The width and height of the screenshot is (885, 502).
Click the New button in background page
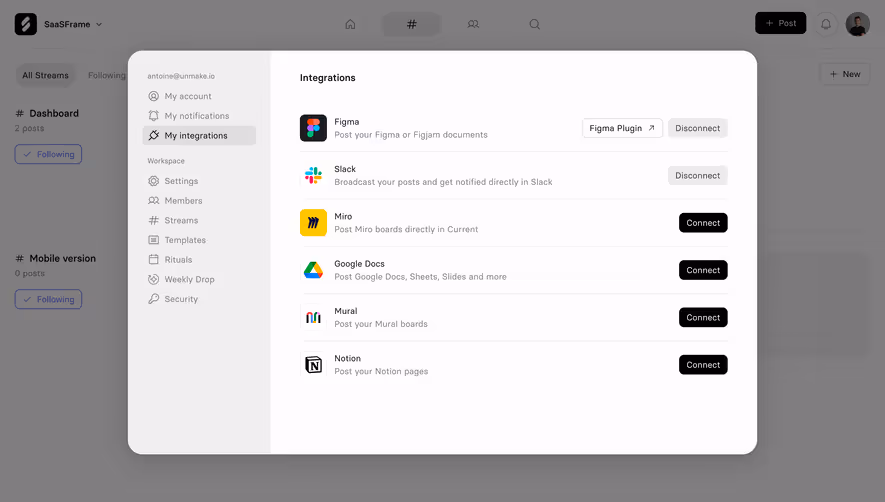(844, 74)
